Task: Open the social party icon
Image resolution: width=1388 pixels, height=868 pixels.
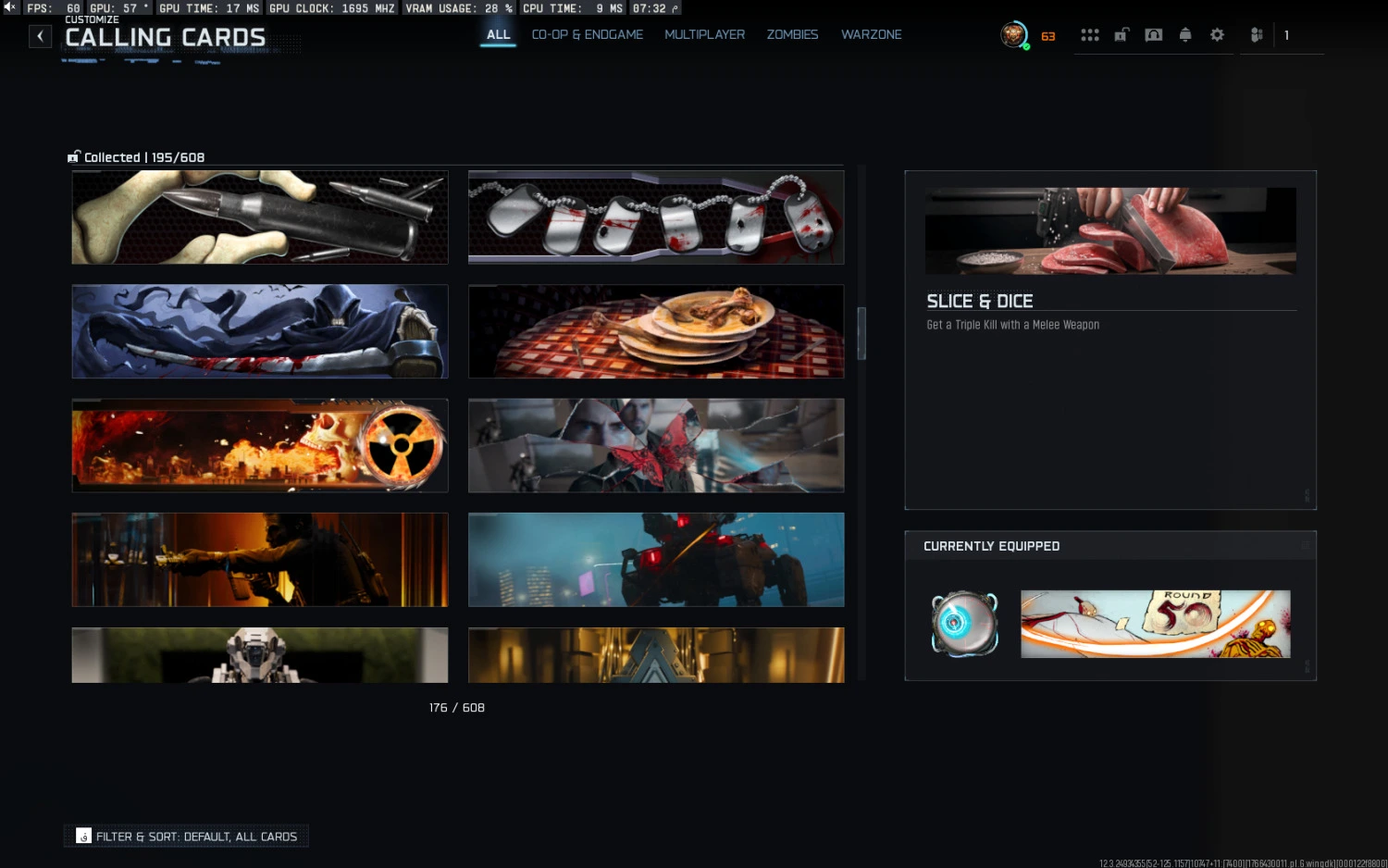Action: pyautogui.click(x=1256, y=35)
